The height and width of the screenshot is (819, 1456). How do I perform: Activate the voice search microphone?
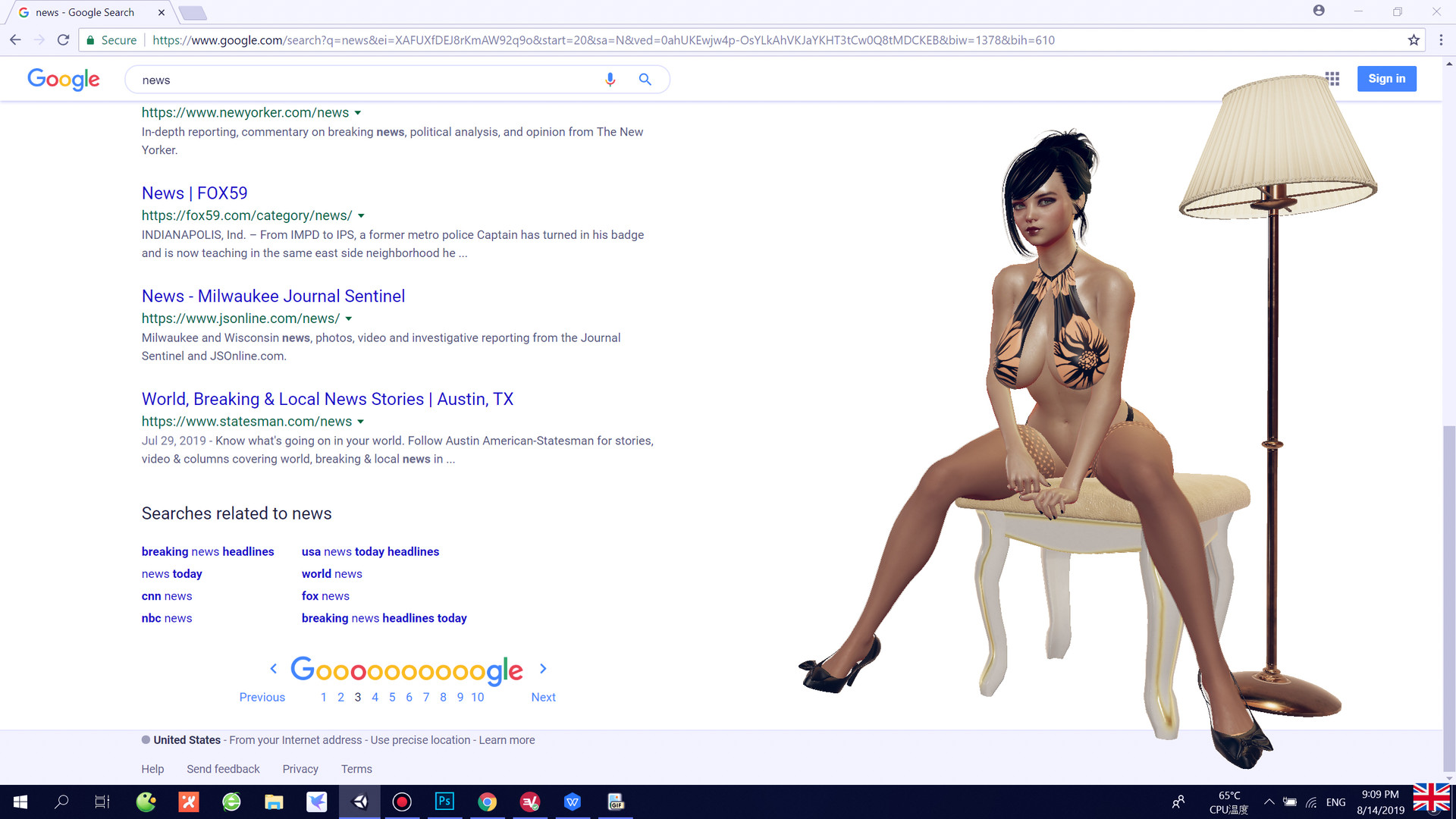(x=610, y=79)
